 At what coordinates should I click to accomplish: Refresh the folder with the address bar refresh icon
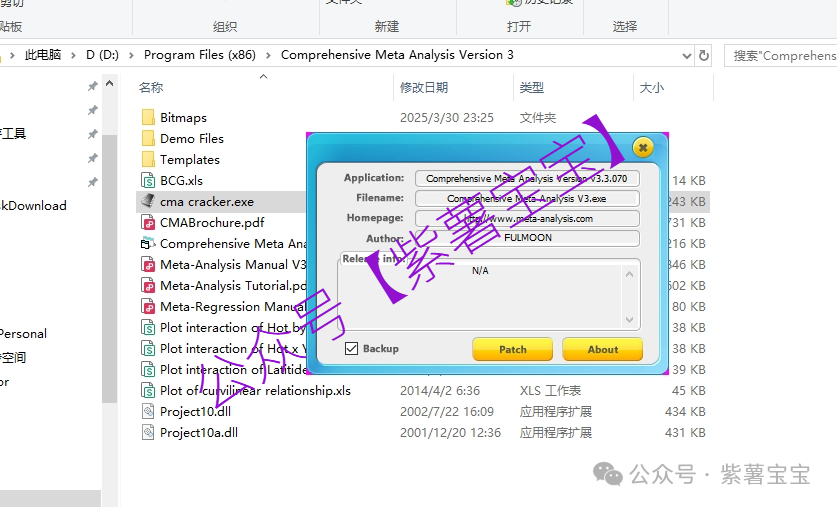coord(704,56)
